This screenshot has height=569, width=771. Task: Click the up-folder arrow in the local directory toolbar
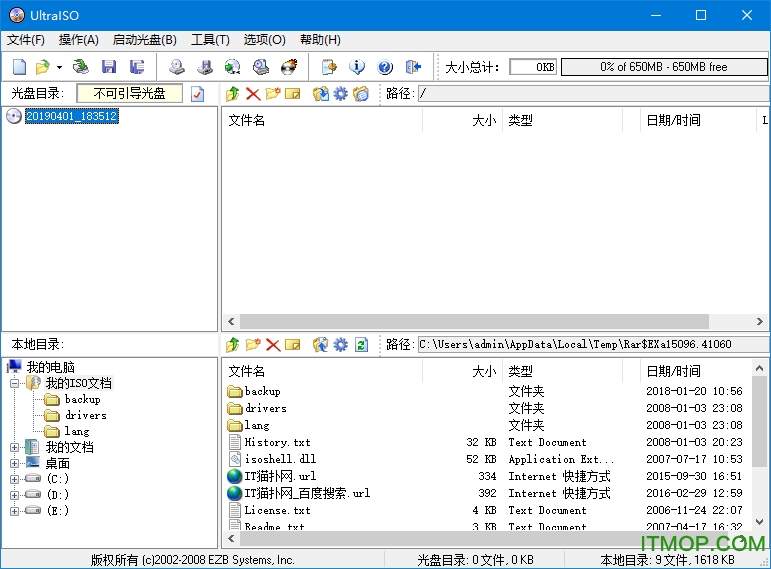tap(232, 344)
